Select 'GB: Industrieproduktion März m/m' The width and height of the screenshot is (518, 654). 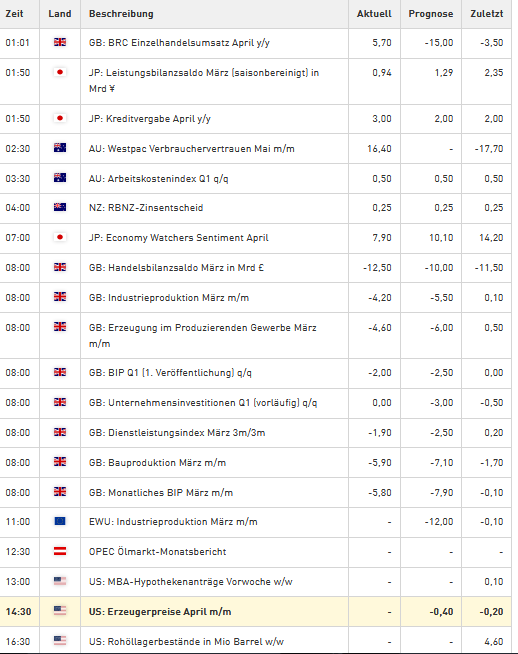(x=169, y=298)
